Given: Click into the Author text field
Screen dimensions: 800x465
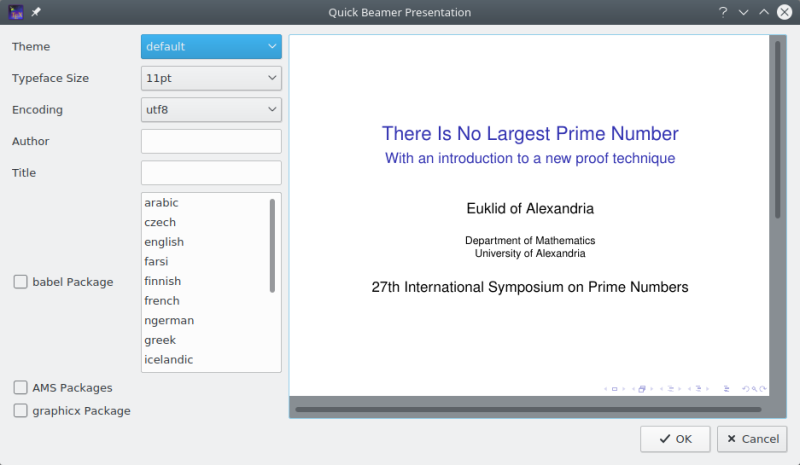Looking at the screenshot, I should (211, 141).
